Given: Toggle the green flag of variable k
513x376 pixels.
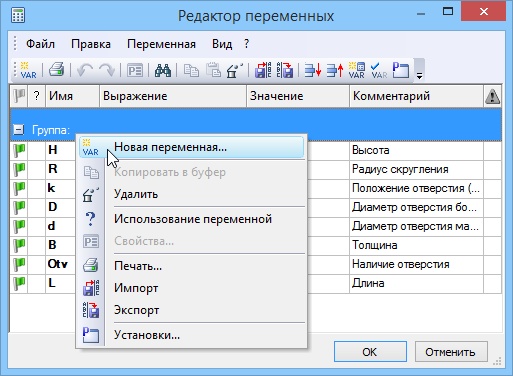Looking at the screenshot, I should tap(19, 188).
